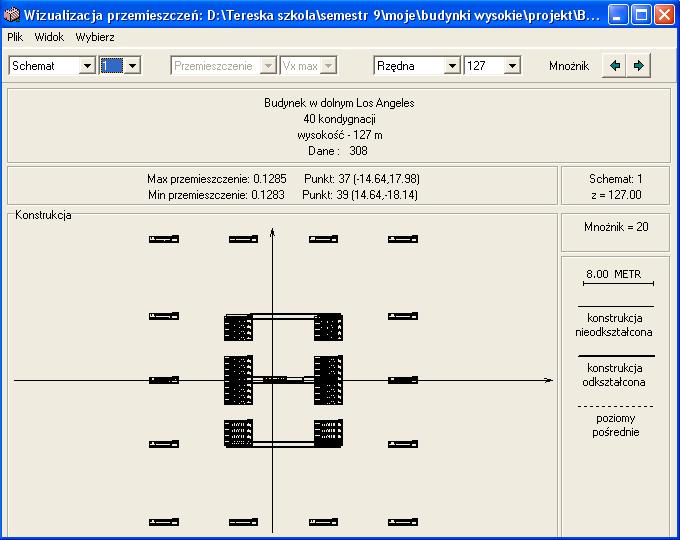680x540 pixels.
Task: Open the Widok menu
Action: (49, 37)
